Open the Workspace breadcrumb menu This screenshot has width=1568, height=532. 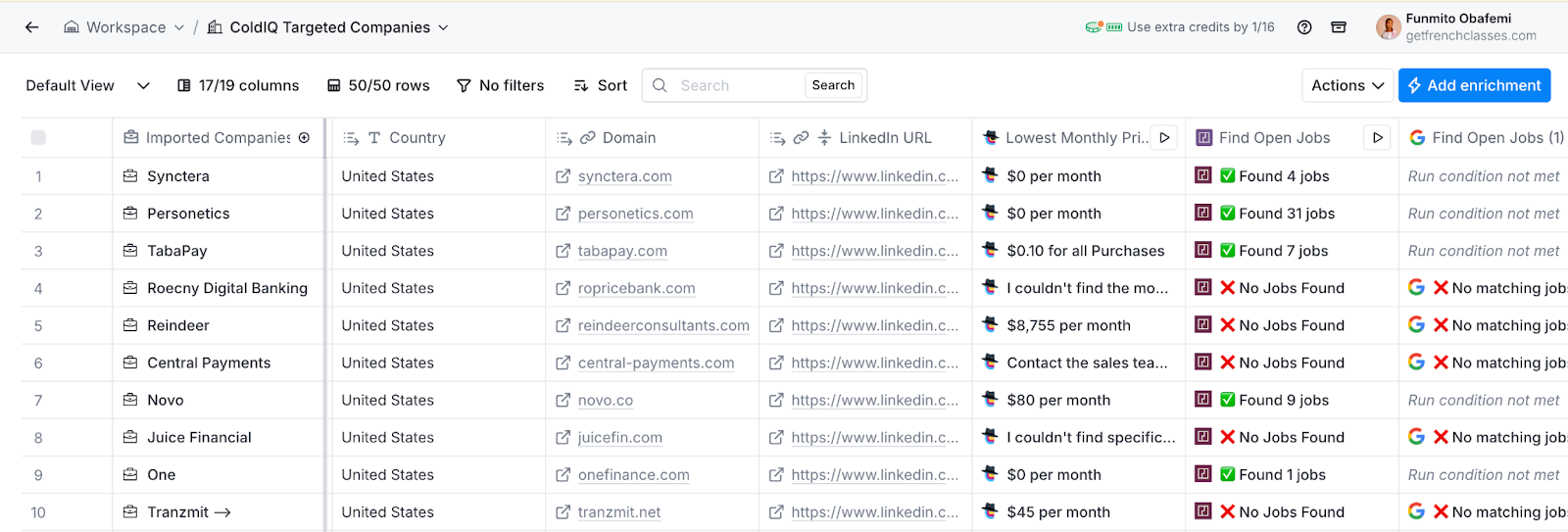[124, 27]
